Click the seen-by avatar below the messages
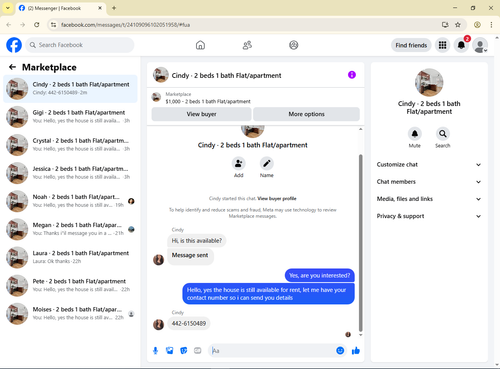 click(x=348, y=334)
